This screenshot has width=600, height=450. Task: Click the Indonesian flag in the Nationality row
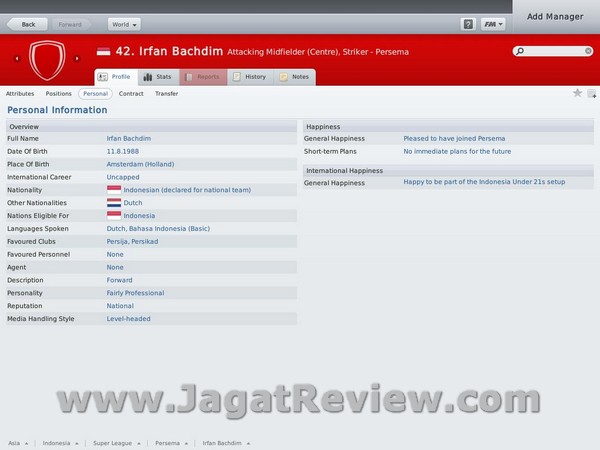[114, 190]
